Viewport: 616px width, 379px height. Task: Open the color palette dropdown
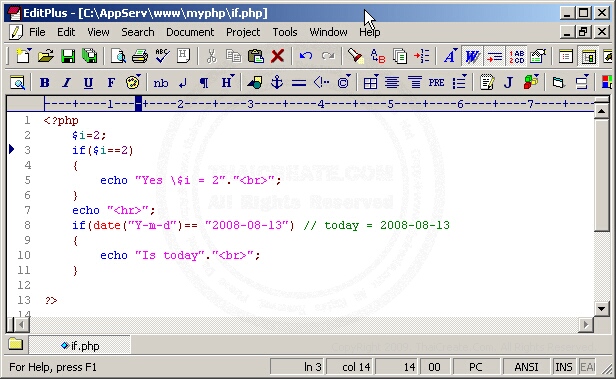coord(133,82)
